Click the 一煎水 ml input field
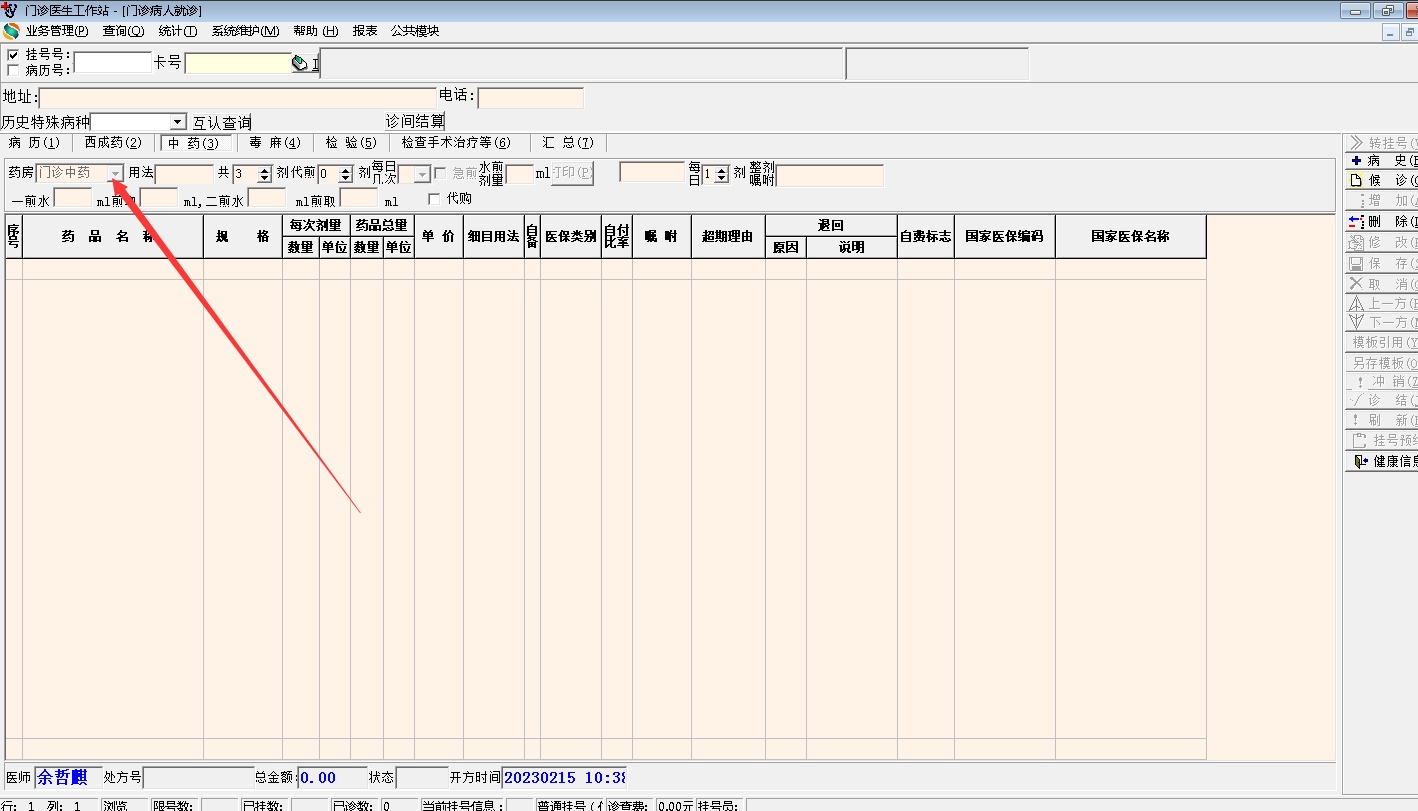The image size is (1418, 811). click(x=73, y=199)
